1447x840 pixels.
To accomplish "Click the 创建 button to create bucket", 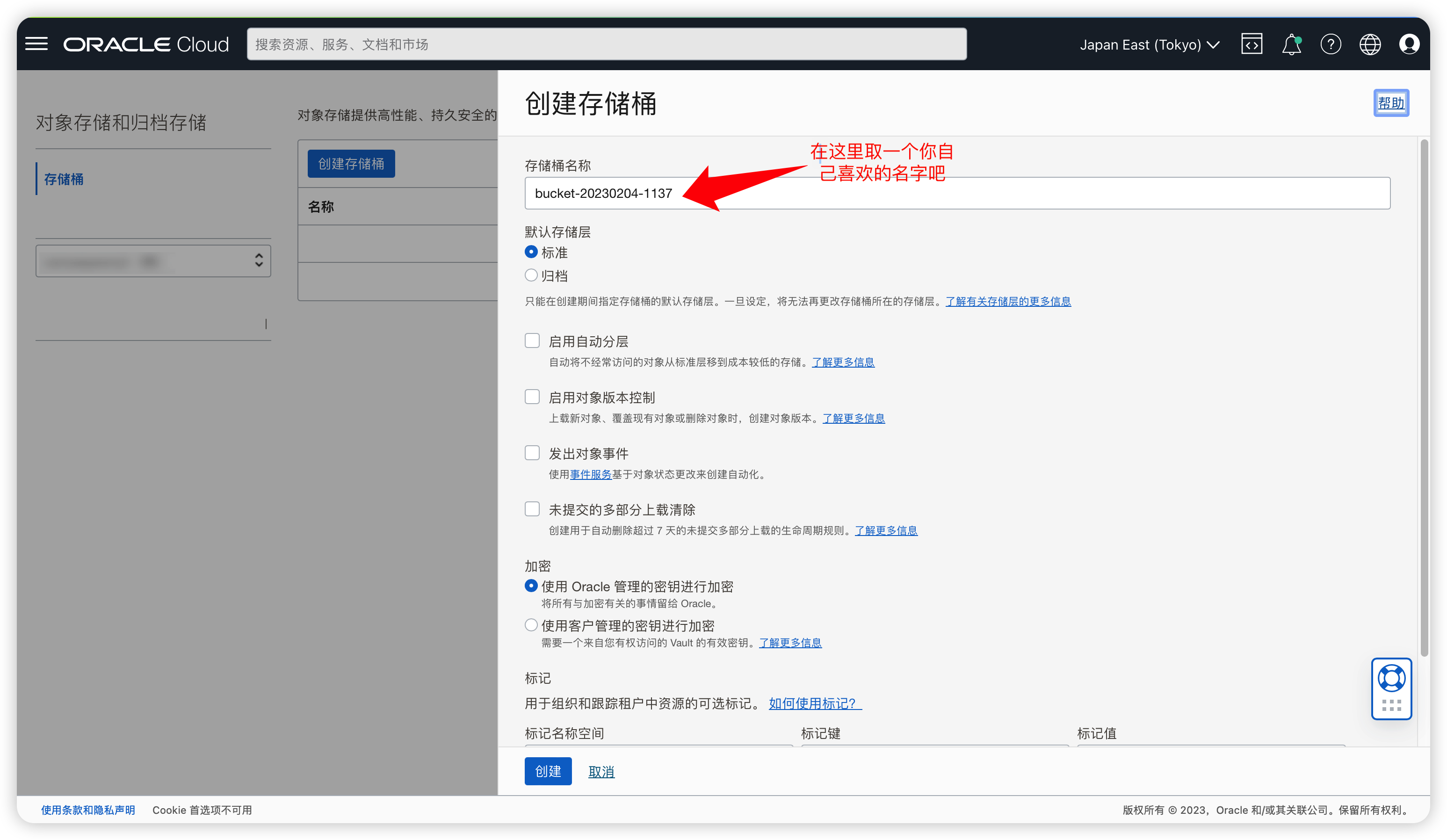I will (548, 771).
